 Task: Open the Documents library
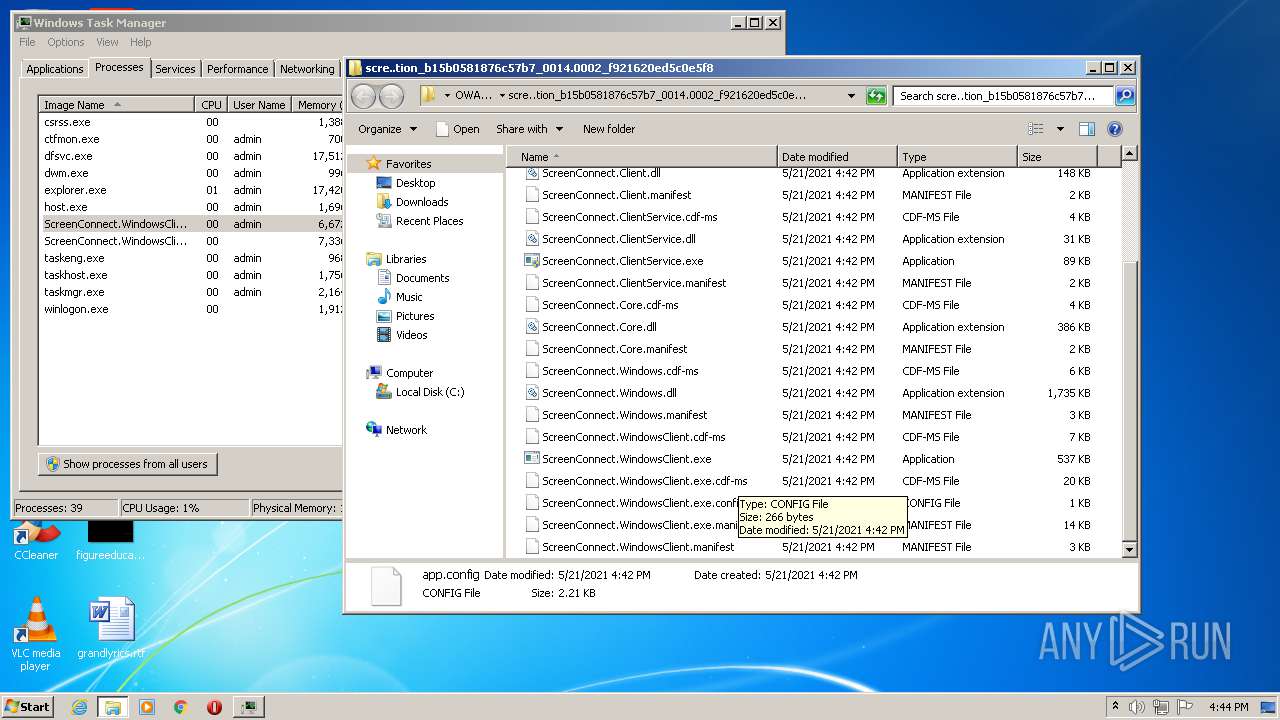pyautogui.click(x=422, y=278)
